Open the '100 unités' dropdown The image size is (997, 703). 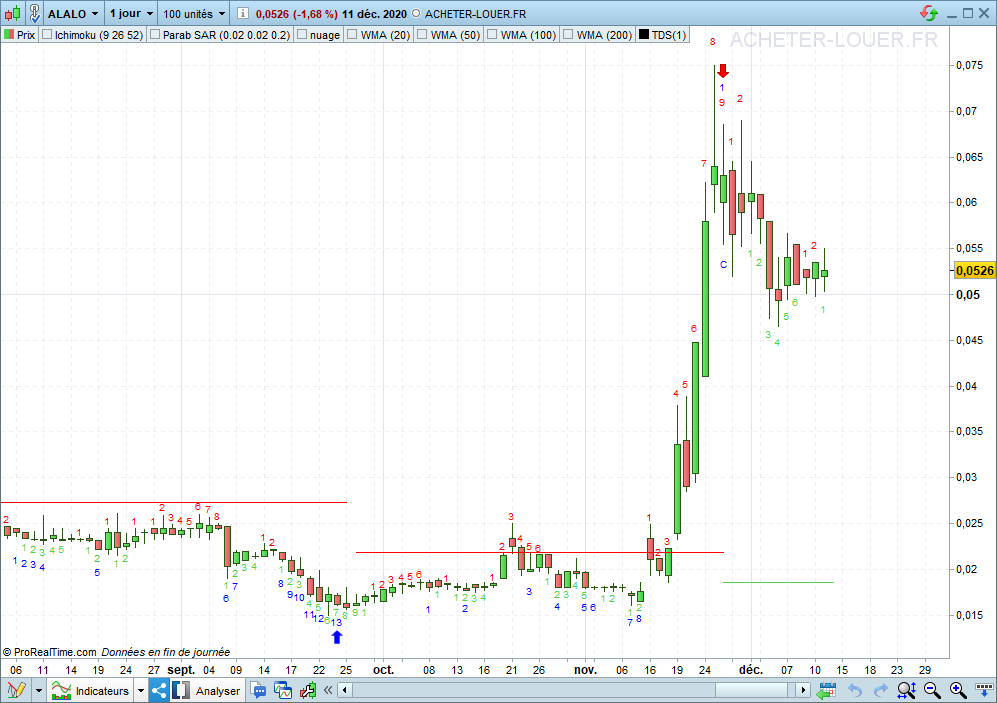pyautogui.click(x=194, y=13)
